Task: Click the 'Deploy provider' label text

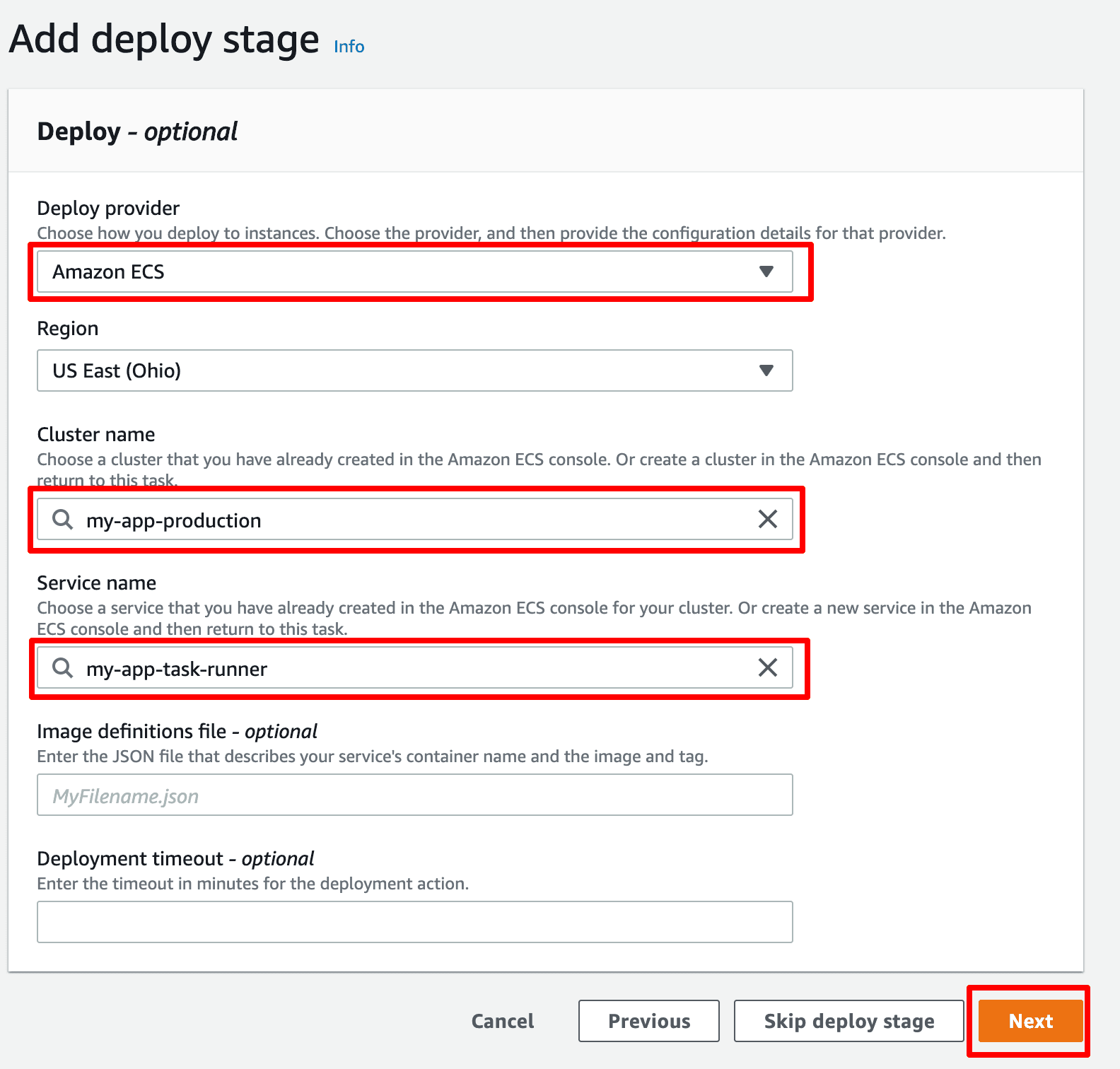Action: click(x=108, y=209)
